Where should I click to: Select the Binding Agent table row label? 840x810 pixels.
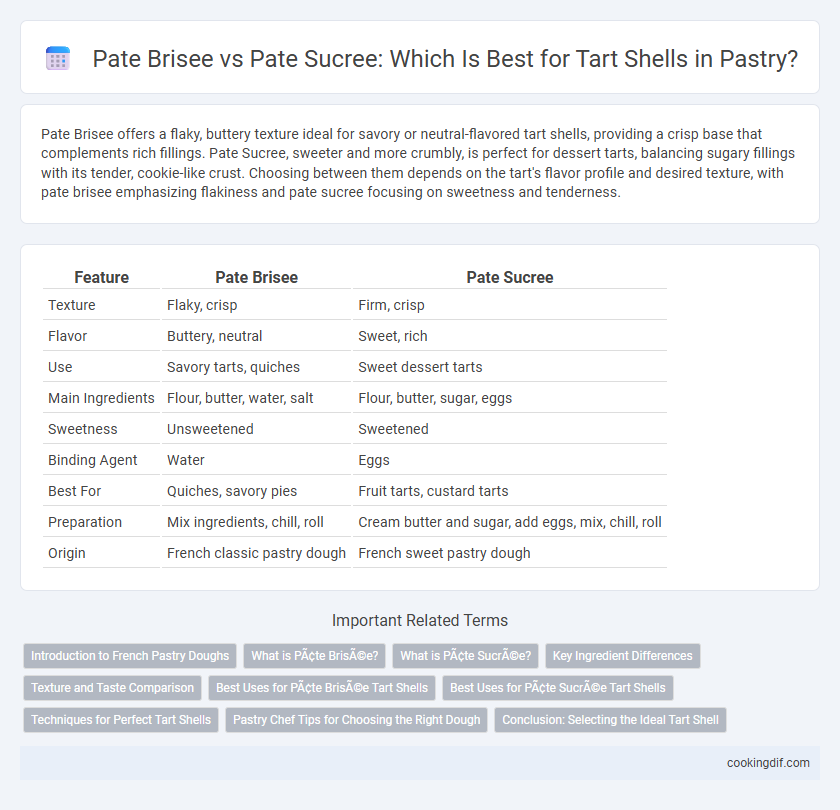(93, 460)
